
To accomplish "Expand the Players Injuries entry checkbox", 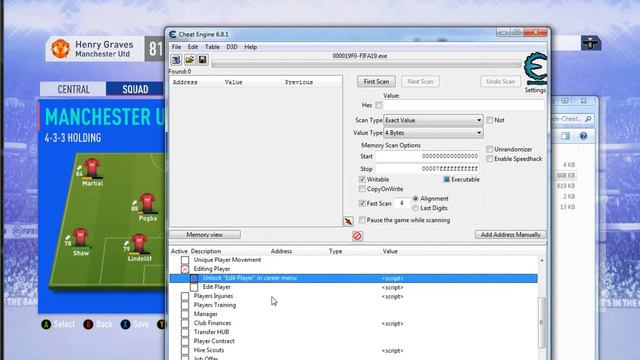I will pyautogui.click(x=185, y=296).
